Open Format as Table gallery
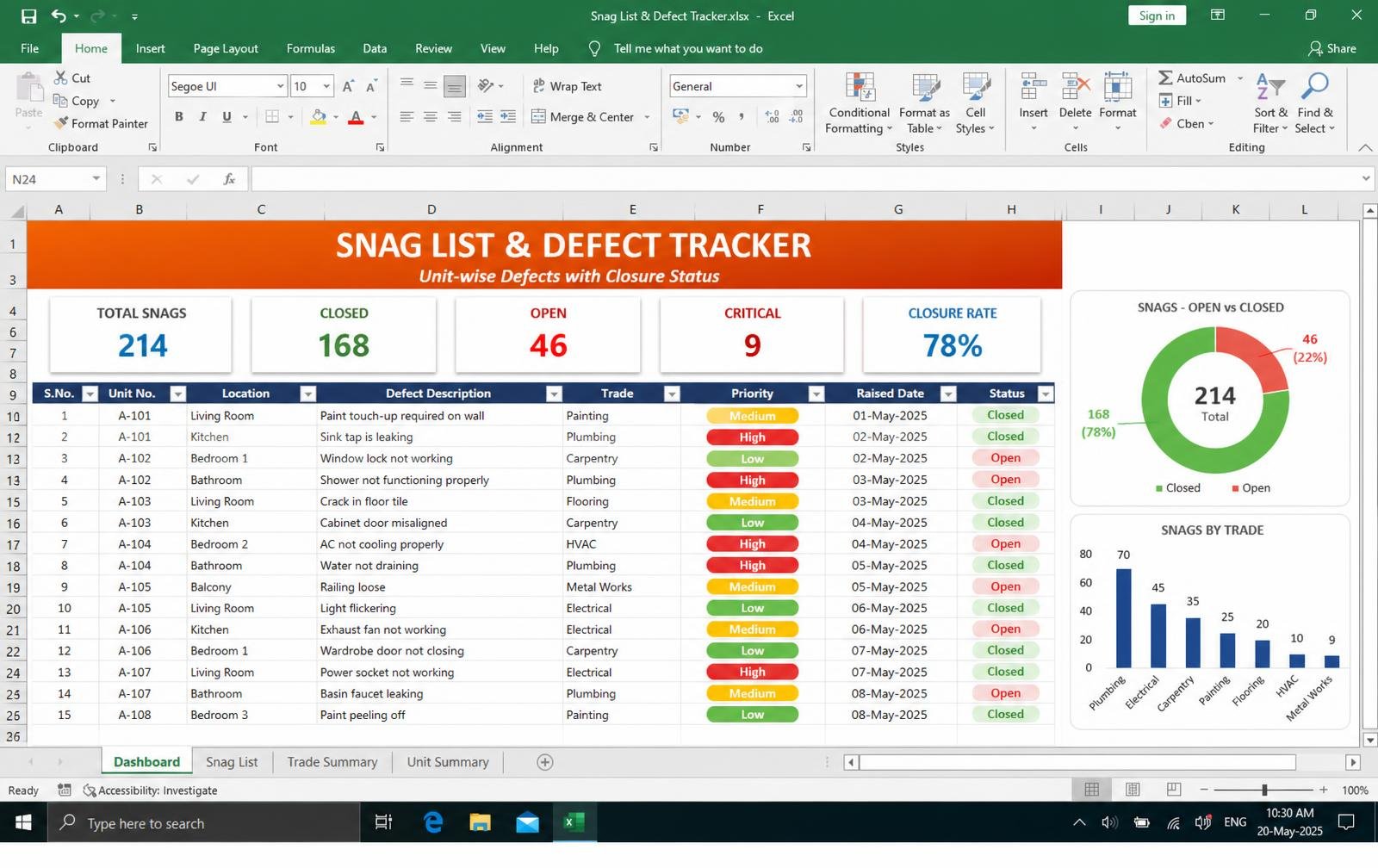 point(924,104)
